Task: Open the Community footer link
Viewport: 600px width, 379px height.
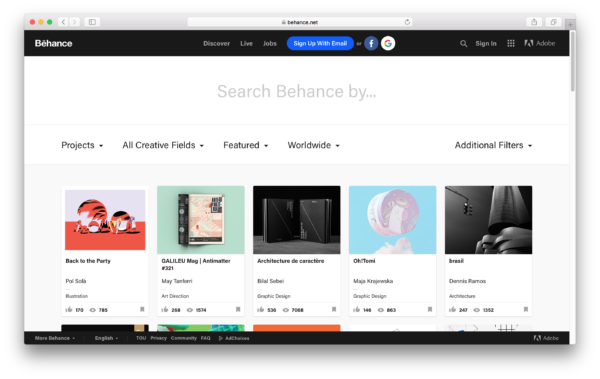Action: pos(184,338)
